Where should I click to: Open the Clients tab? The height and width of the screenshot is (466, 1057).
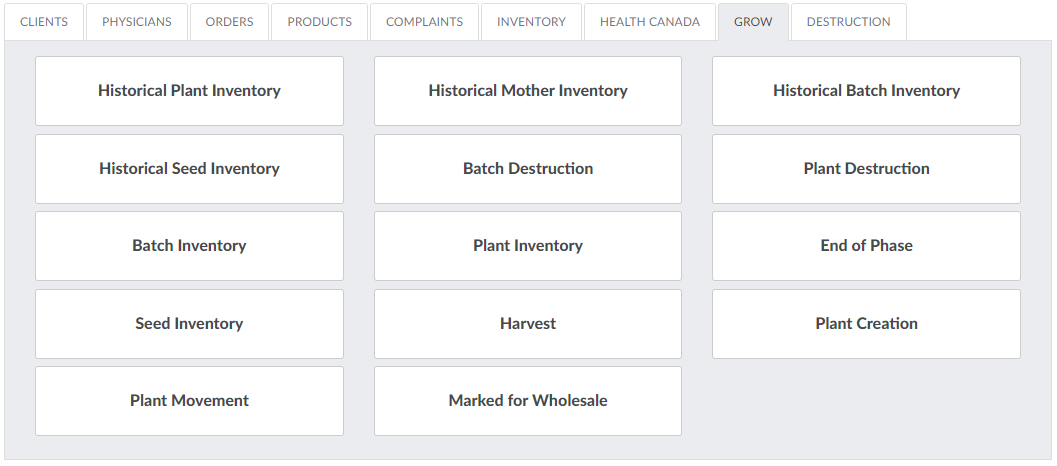pos(44,22)
